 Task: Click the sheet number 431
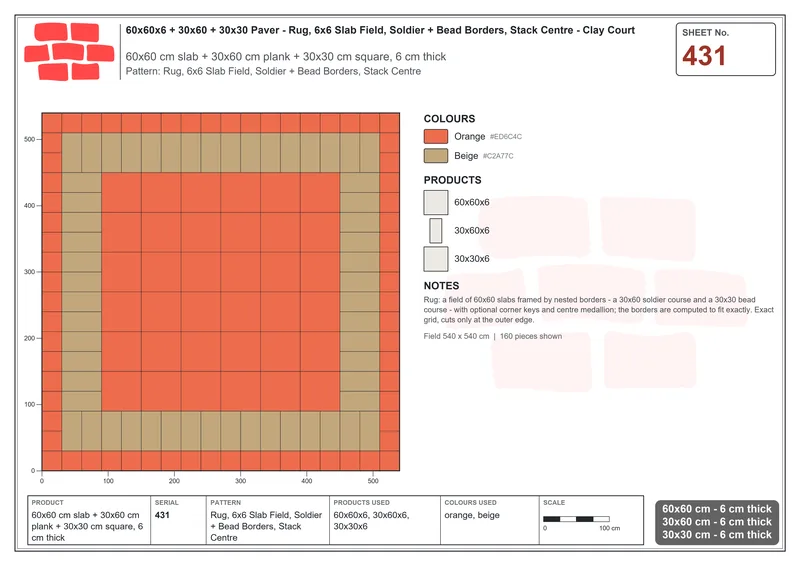[x=704, y=56]
